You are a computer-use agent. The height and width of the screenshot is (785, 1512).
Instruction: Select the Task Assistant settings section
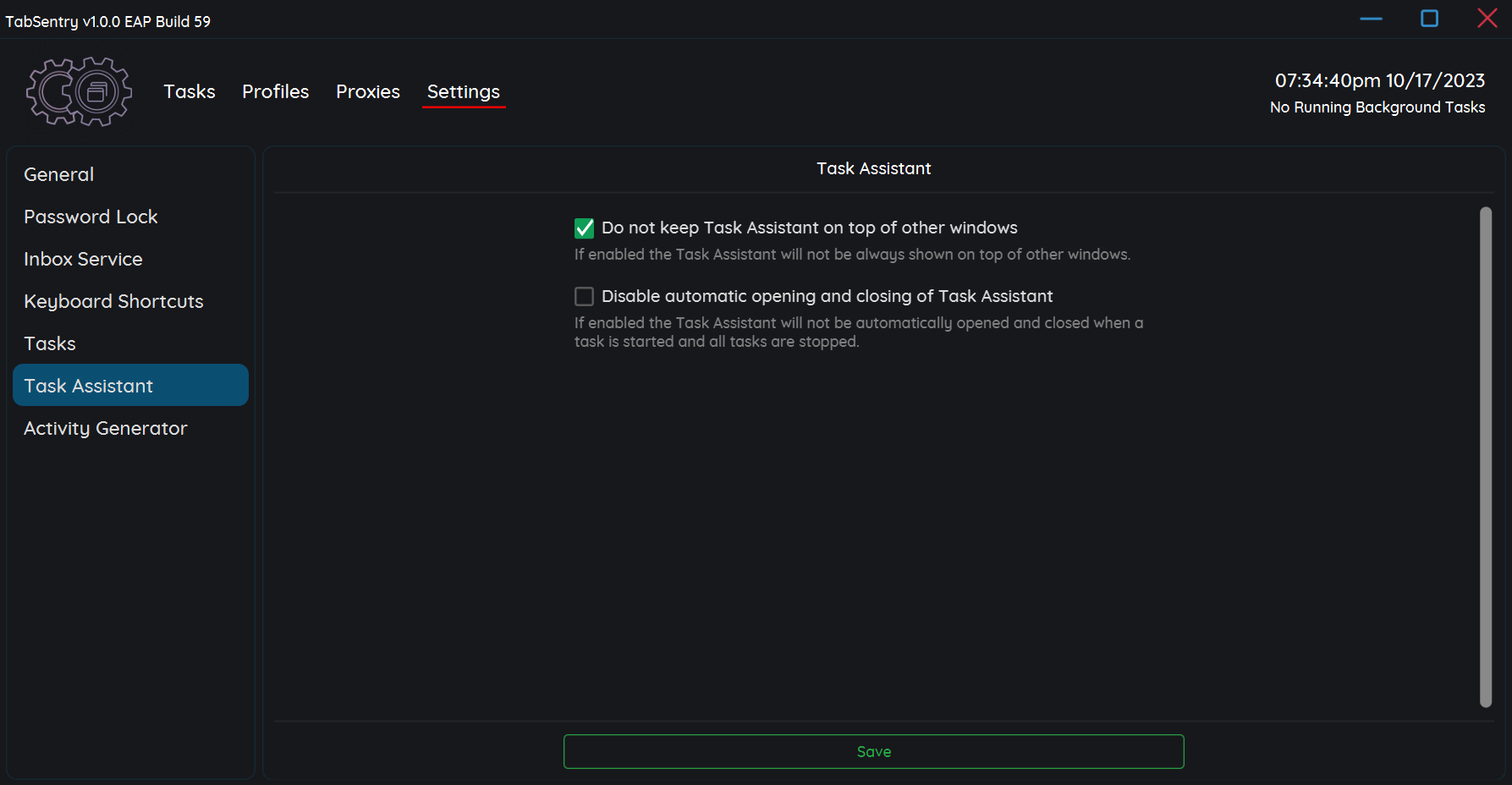coord(88,386)
